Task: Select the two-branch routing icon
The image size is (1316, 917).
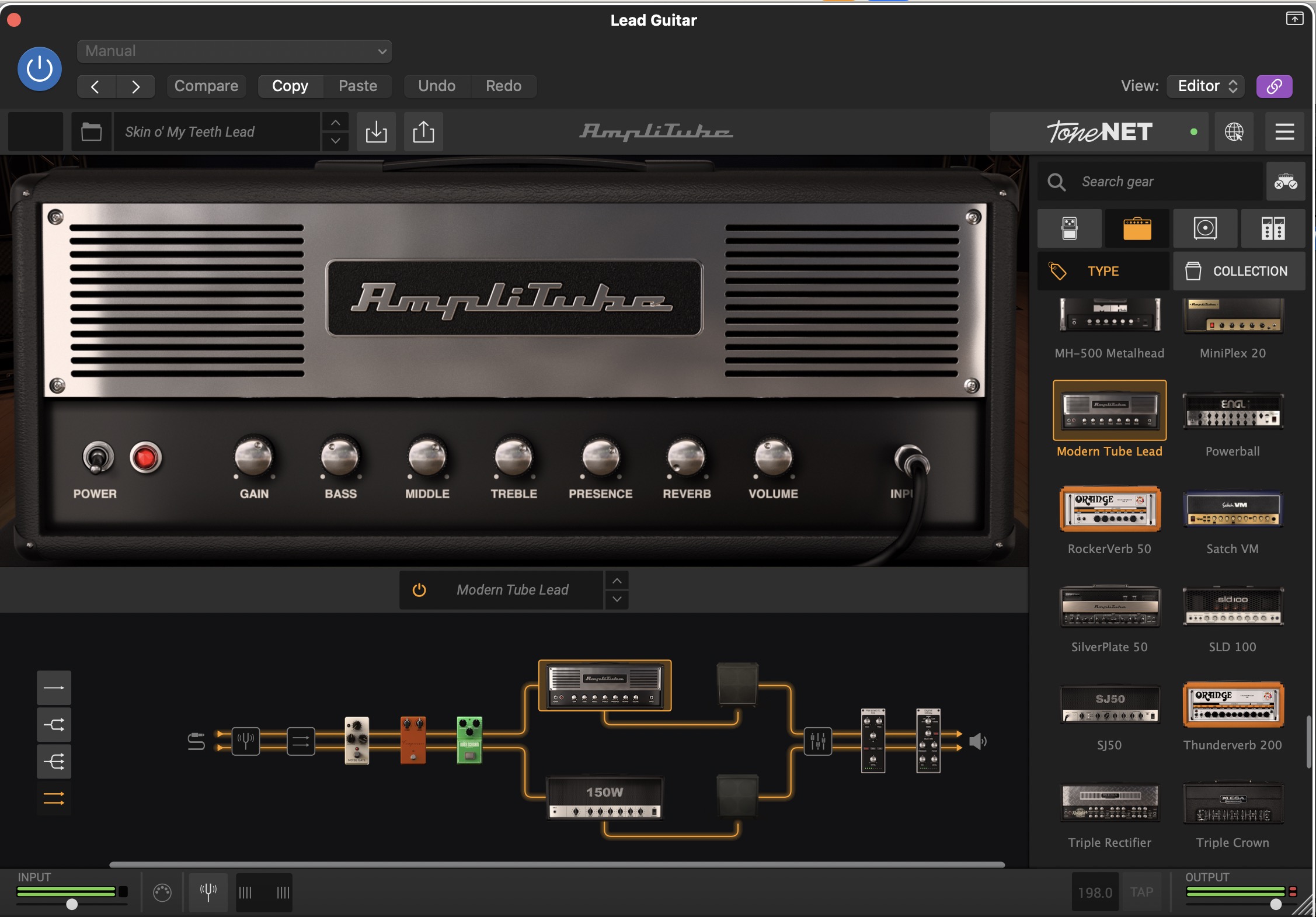Action: point(54,725)
